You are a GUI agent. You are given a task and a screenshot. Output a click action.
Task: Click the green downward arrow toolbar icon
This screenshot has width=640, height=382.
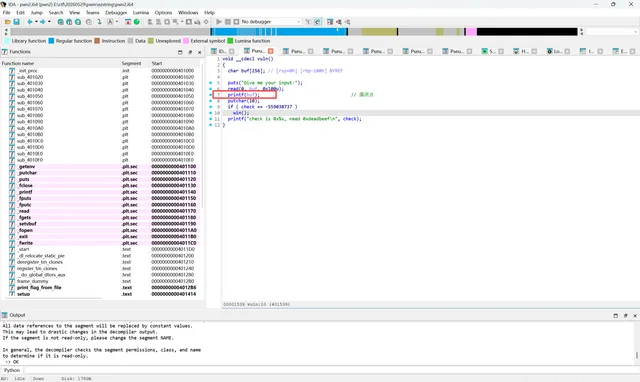coord(99,22)
